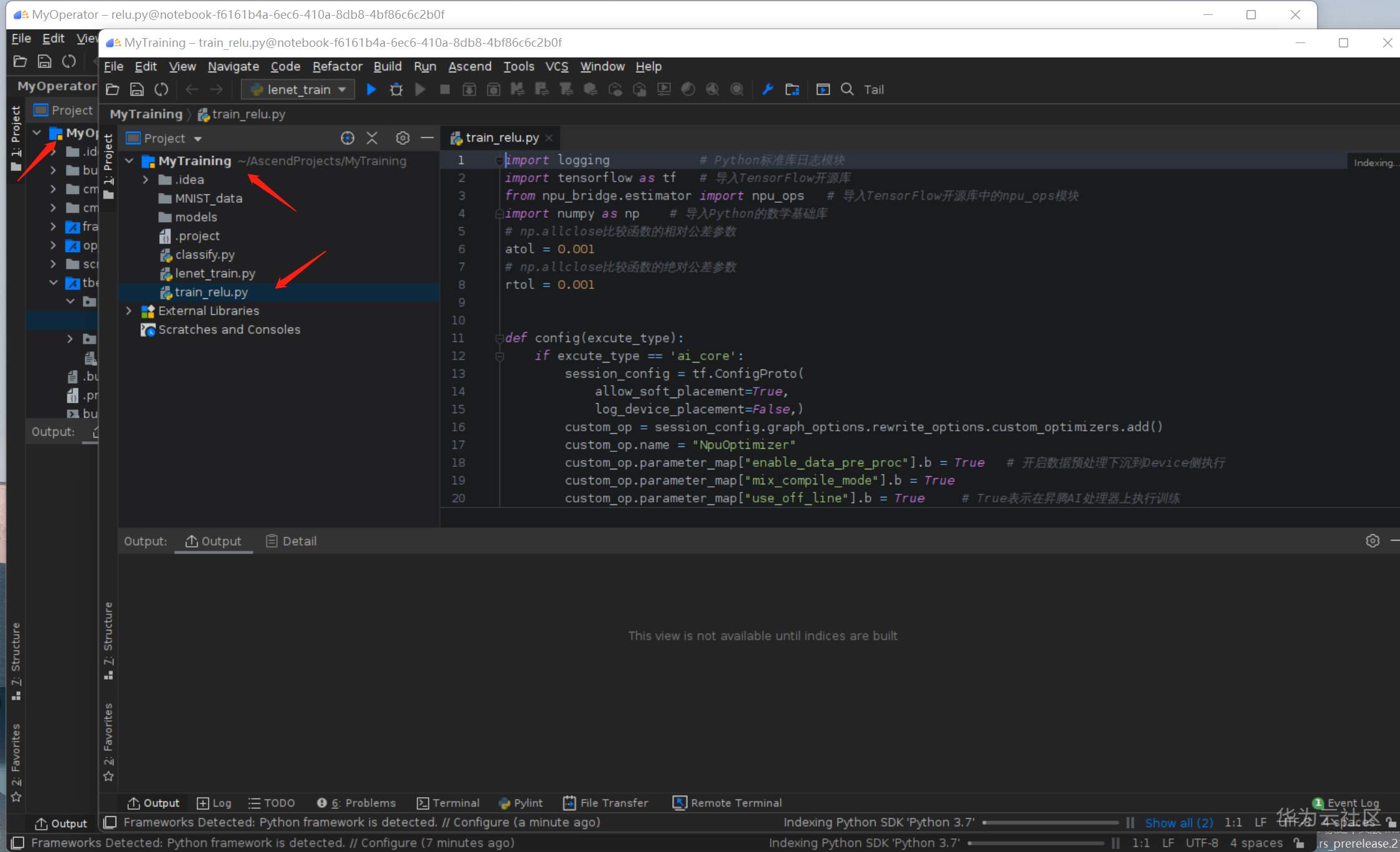
Task: Expand the .idea folder
Action: tap(145, 180)
